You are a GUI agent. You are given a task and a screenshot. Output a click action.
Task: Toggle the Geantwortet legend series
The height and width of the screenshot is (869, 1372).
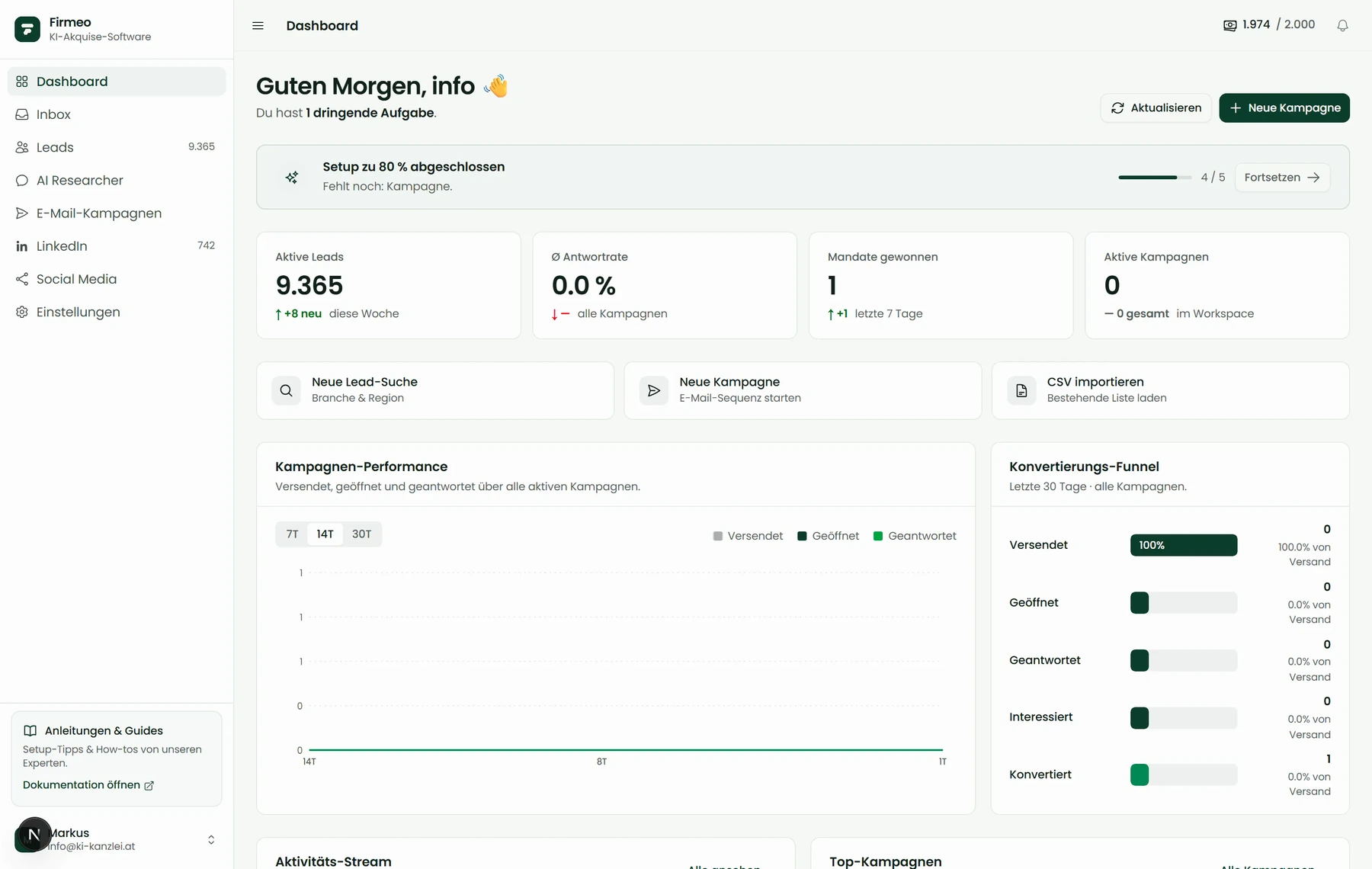tap(915, 536)
